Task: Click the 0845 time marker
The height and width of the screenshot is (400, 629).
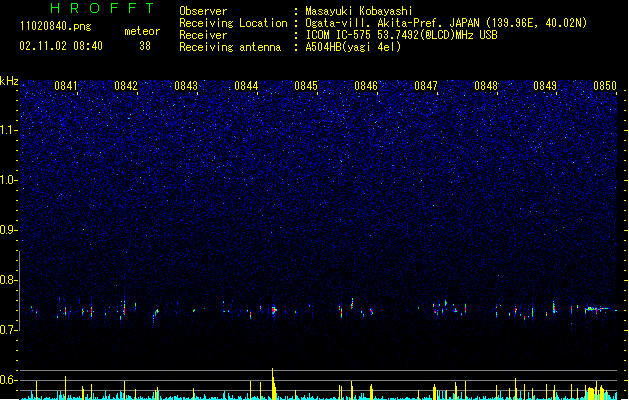Action: tap(306, 86)
